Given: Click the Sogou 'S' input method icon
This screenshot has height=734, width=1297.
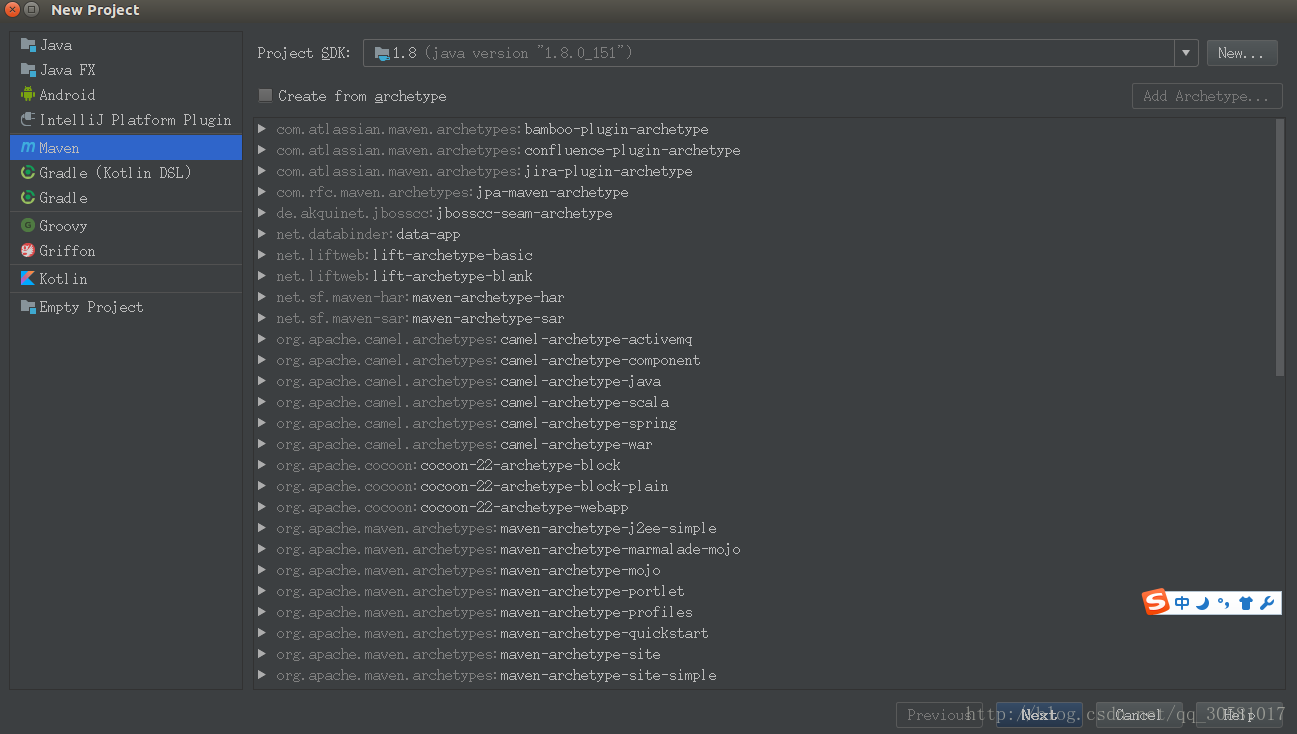Looking at the screenshot, I should [1156, 602].
